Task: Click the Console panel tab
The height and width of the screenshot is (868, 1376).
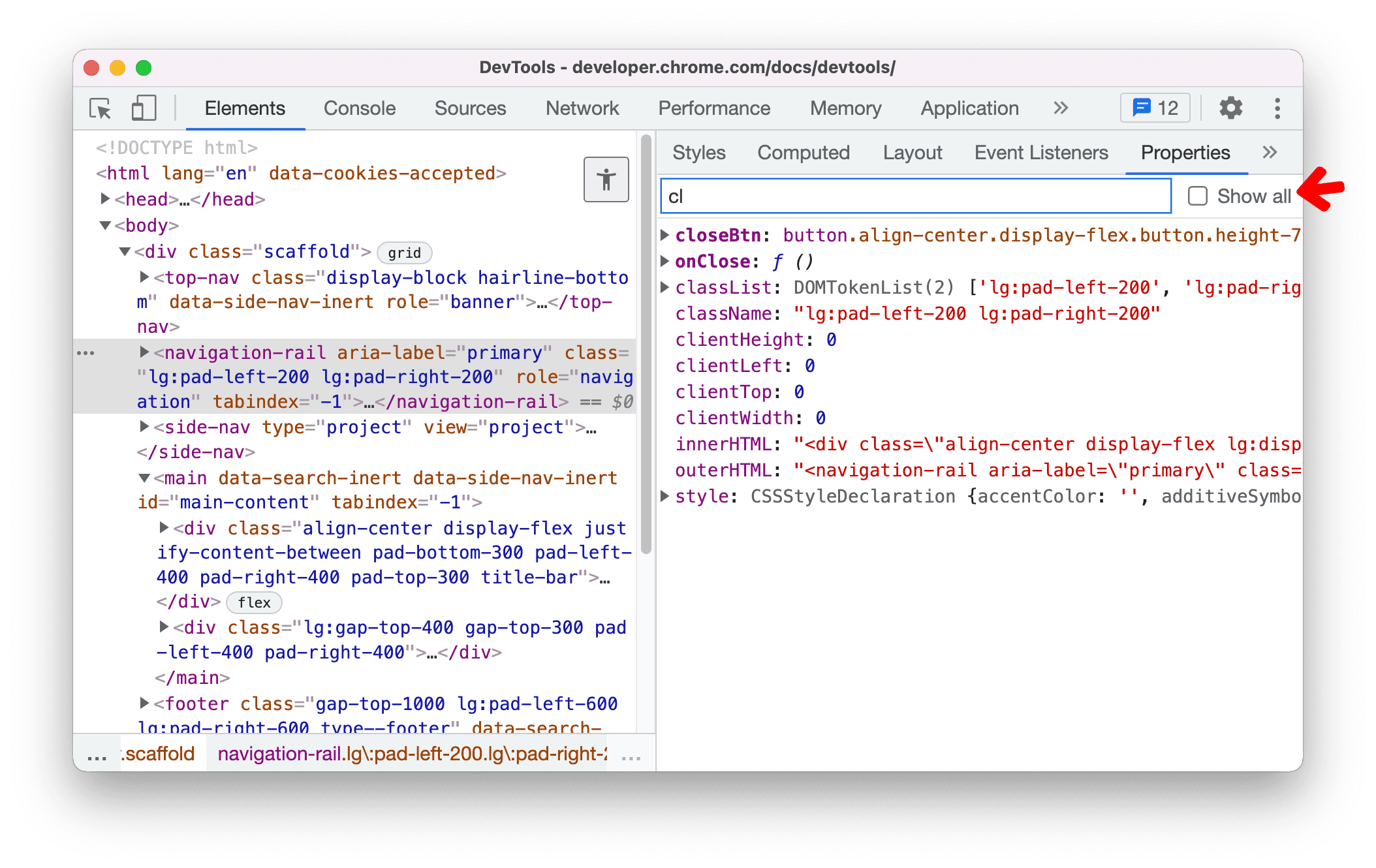Action: (x=359, y=107)
